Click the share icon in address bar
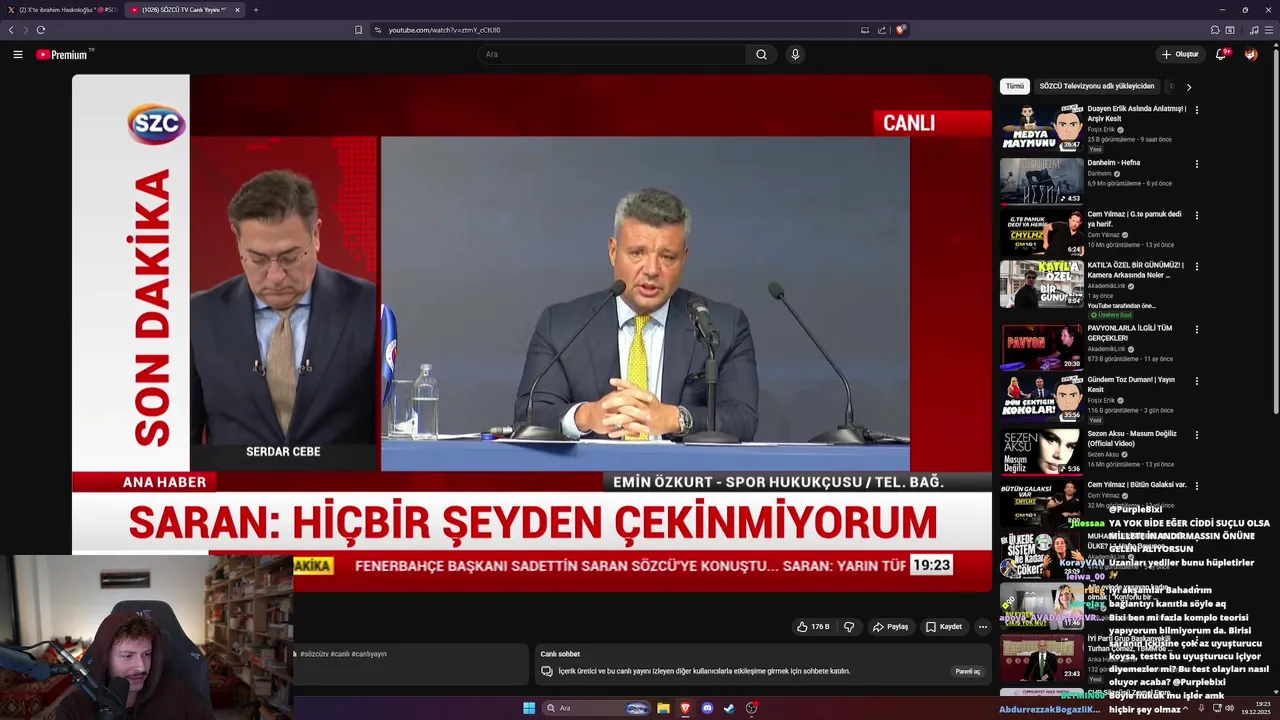 click(882, 30)
